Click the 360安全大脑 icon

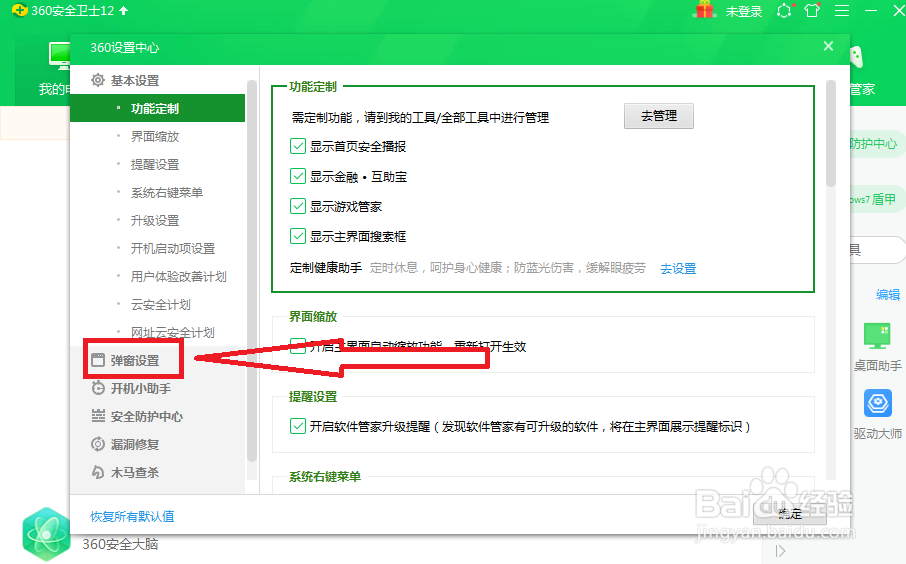46,533
